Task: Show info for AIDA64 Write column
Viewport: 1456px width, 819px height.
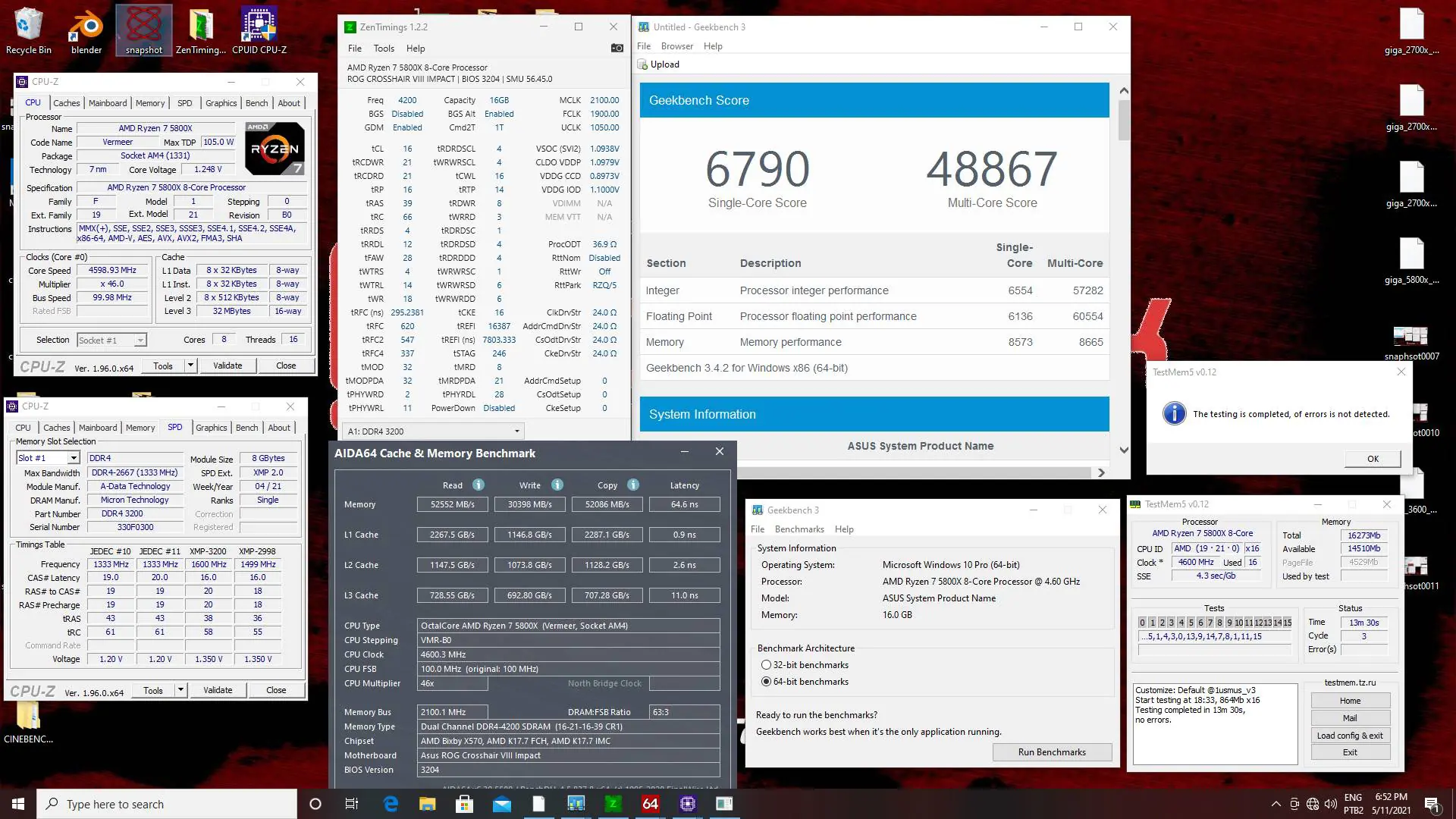Action: [x=557, y=485]
